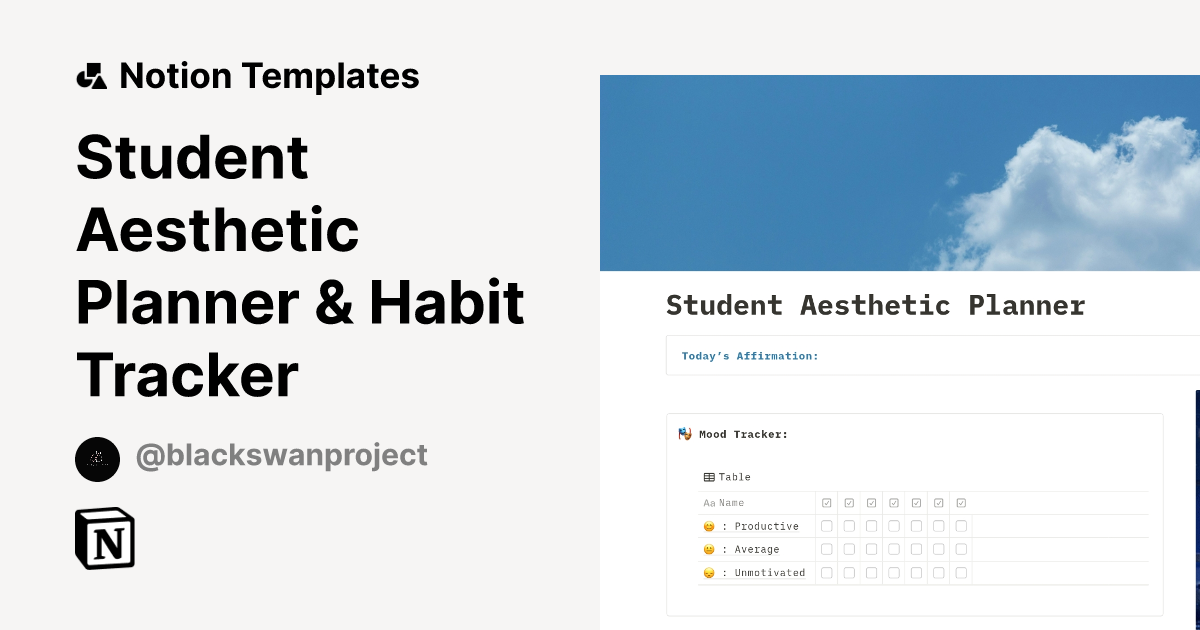Image resolution: width=1200 pixels, height=630 pixels.
Task: Uncheck the first checkbox column header
Action: [x=827, y=503]
